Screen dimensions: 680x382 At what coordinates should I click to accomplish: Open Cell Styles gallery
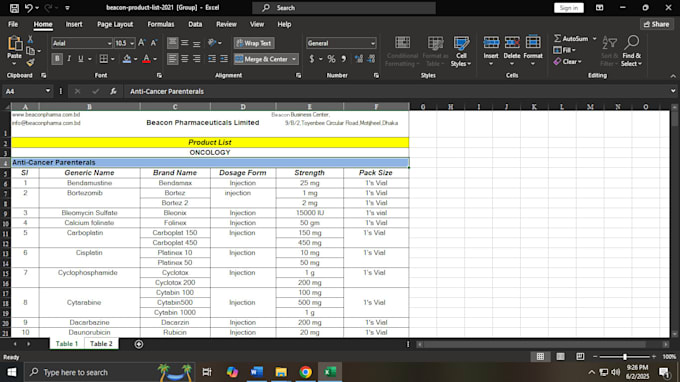point(461,51)
